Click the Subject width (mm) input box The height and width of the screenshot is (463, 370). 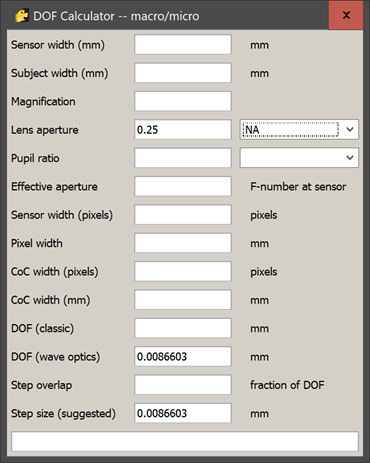[183, 73]
